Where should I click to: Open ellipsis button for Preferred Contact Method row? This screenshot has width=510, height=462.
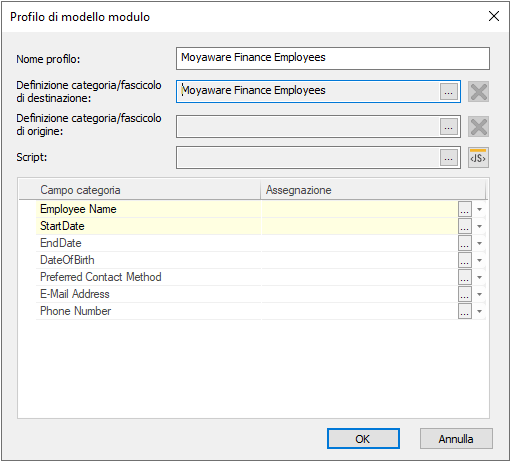pyautogui.click(x=465, y=277)
